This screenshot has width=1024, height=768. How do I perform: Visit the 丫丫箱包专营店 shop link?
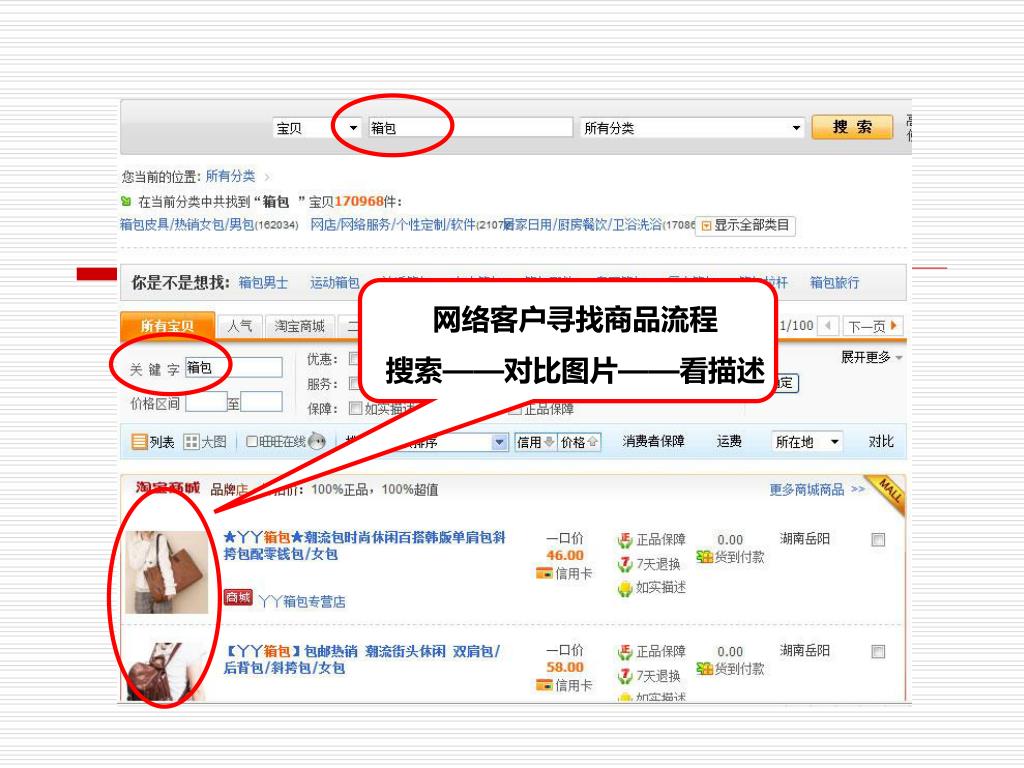click(x=302, y=601)
